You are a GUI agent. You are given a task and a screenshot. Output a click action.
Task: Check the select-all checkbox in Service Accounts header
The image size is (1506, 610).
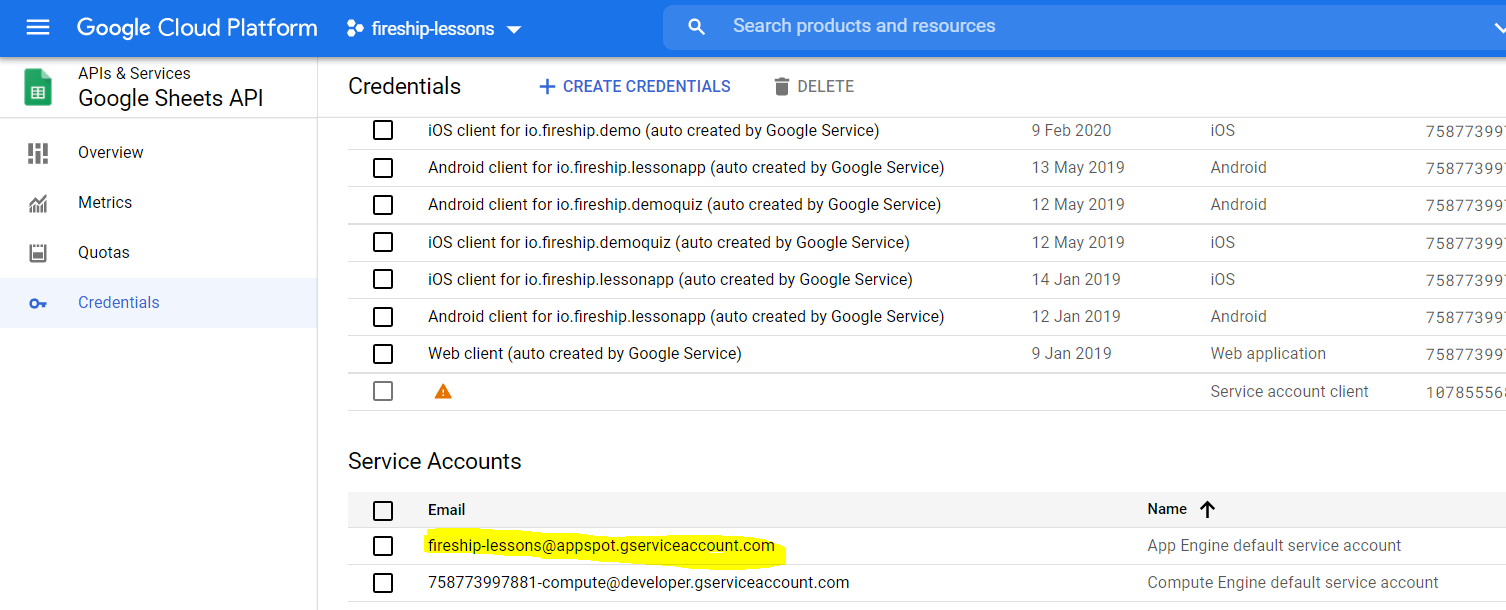pos(383,510)
